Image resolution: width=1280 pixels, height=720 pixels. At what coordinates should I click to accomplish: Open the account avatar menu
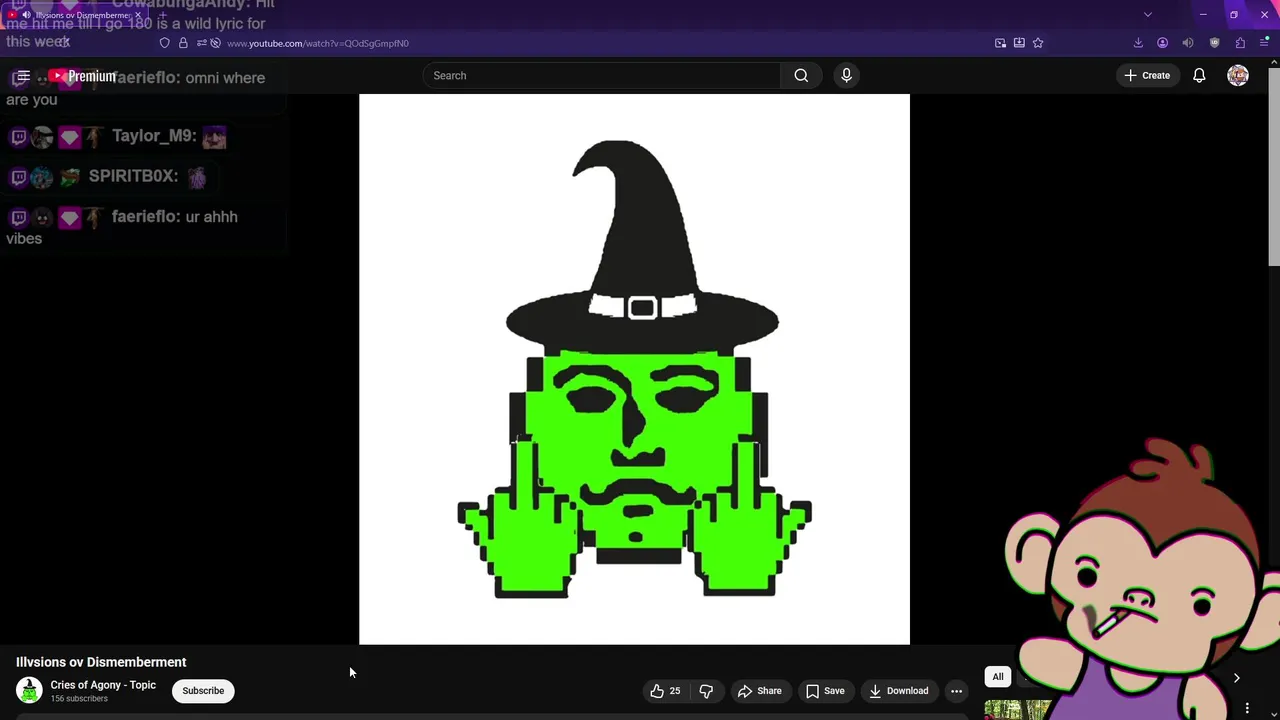click(x=1238, y=75)
